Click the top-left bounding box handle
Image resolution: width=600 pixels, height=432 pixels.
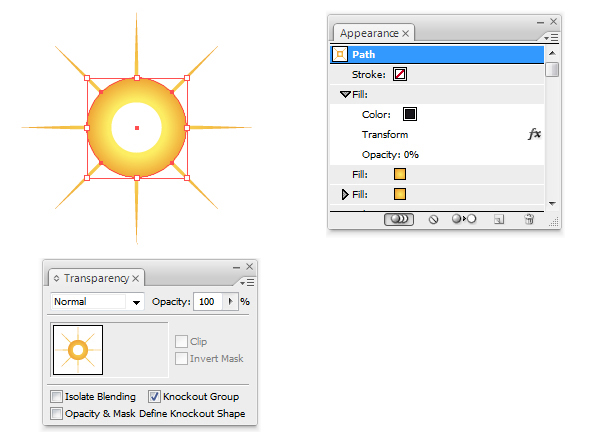[x=87, y=78]
